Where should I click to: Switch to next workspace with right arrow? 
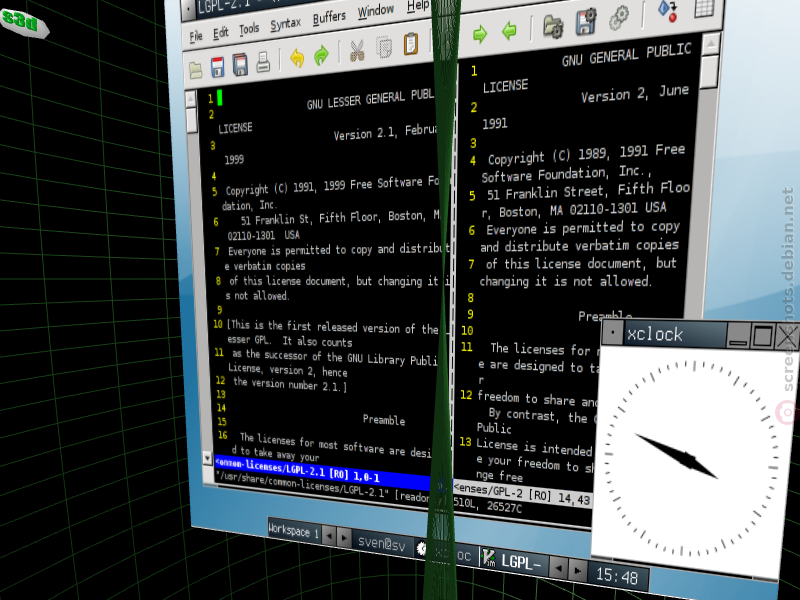point(345,538)
